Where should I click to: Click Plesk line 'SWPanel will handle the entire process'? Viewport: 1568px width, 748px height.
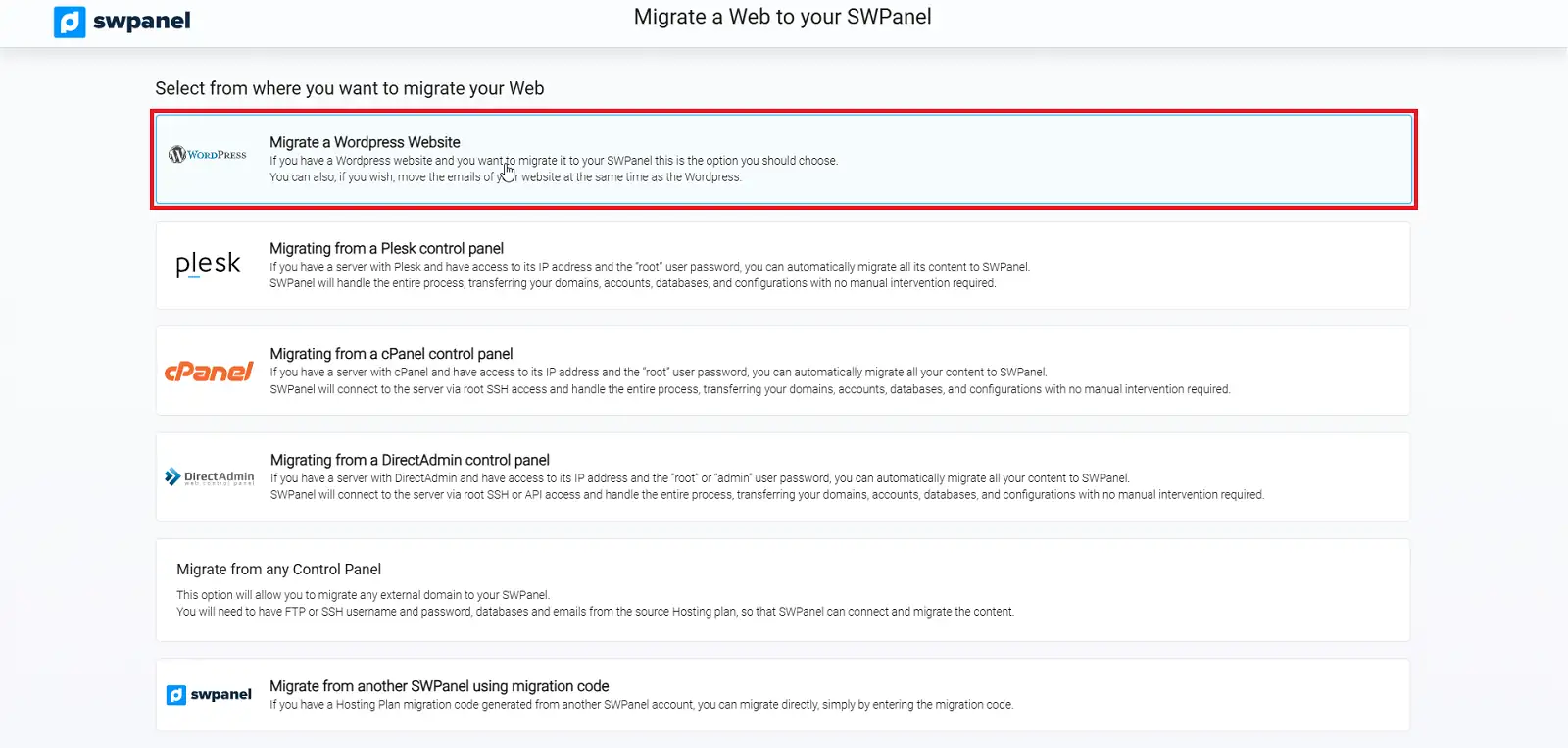[x=633, y=283]
